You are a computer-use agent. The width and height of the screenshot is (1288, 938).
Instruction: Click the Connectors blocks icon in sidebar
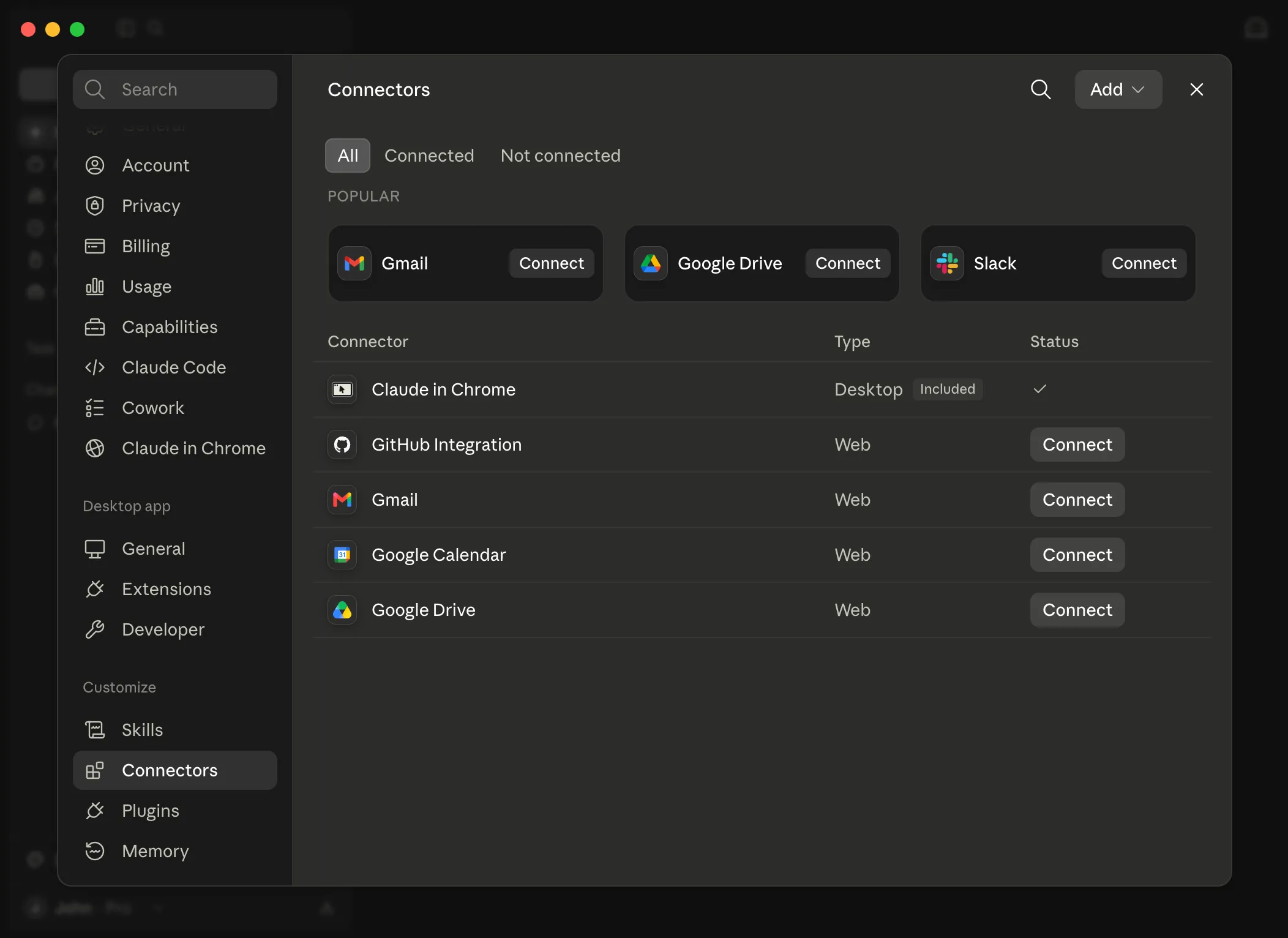95,770
